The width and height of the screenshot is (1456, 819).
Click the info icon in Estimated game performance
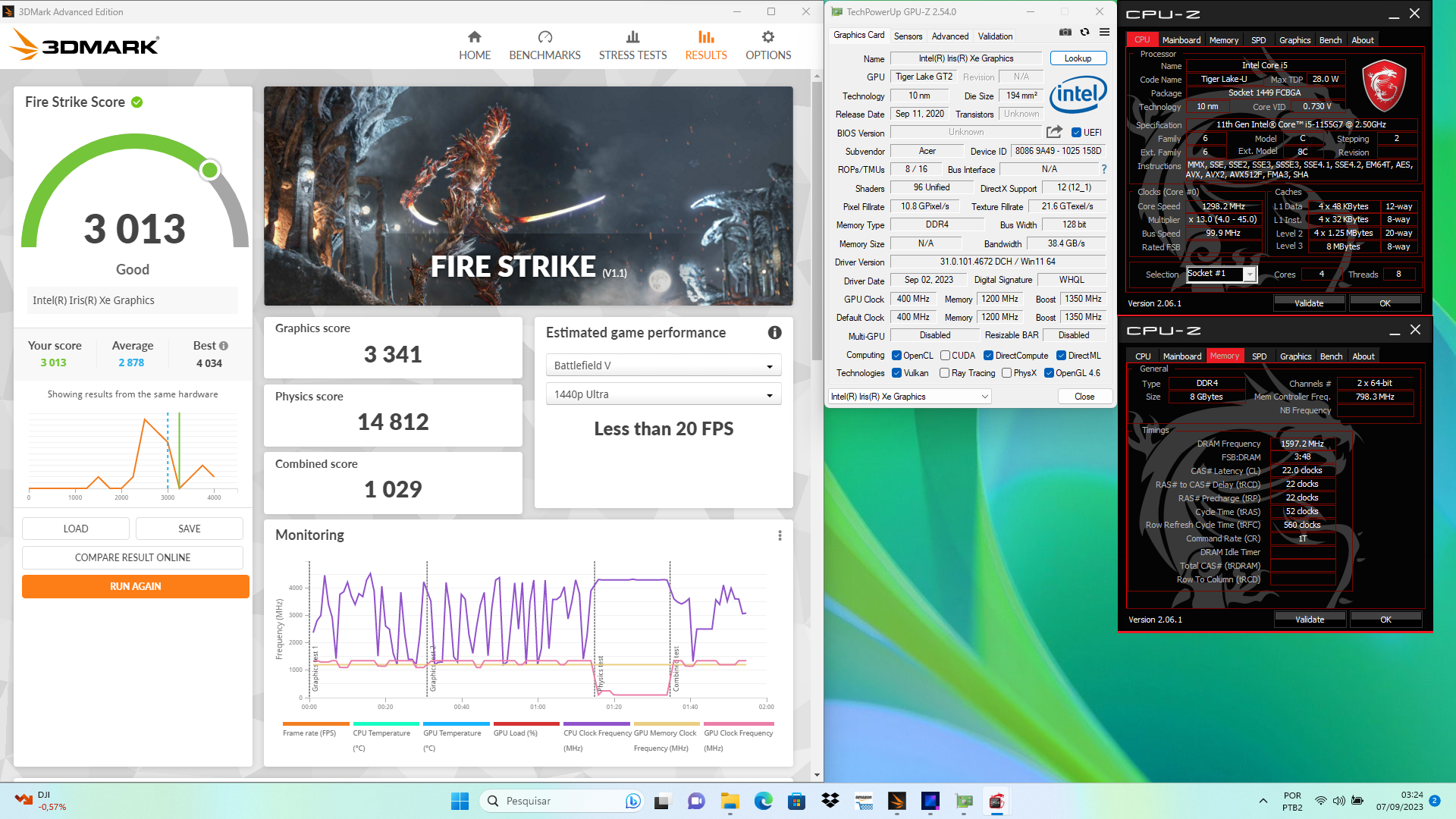coord(774,332)
